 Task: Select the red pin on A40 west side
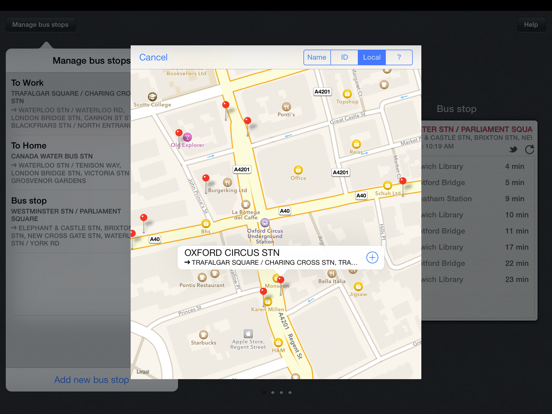(143, 218)
